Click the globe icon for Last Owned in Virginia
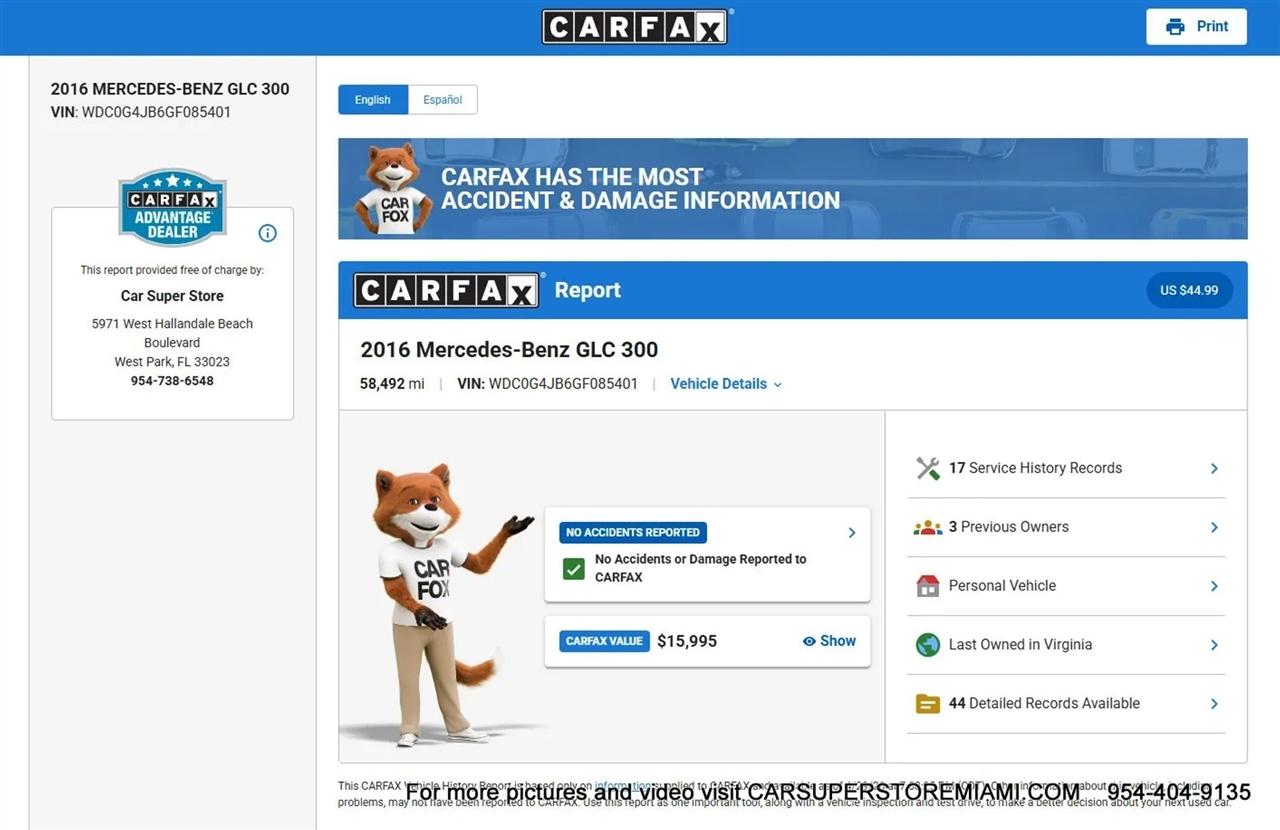This screenshot has width=1280, height=830. coord(928,645)
